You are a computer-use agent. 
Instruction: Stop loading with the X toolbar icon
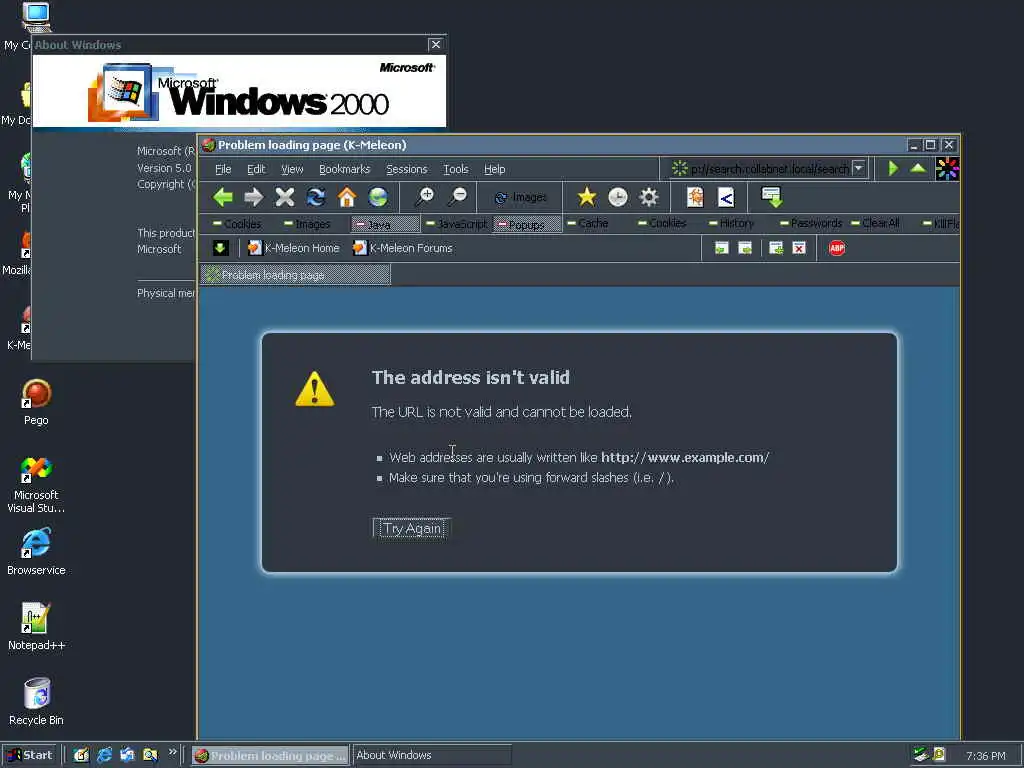pos(285,197)
